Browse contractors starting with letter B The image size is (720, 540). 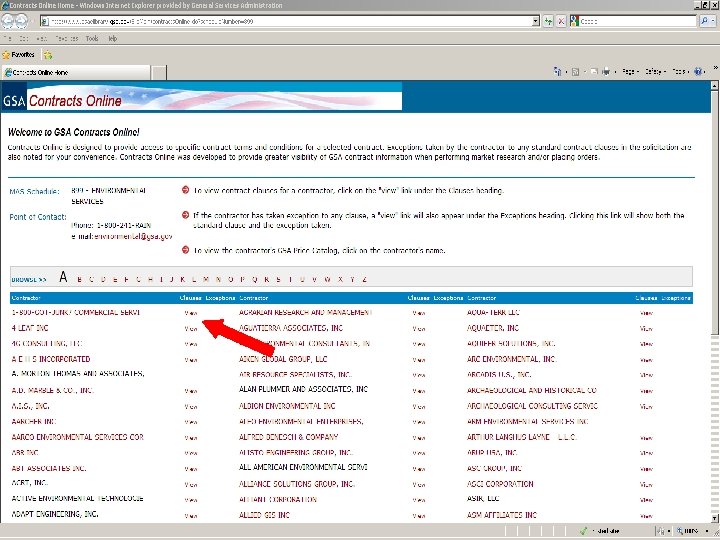tap(79, 279)
